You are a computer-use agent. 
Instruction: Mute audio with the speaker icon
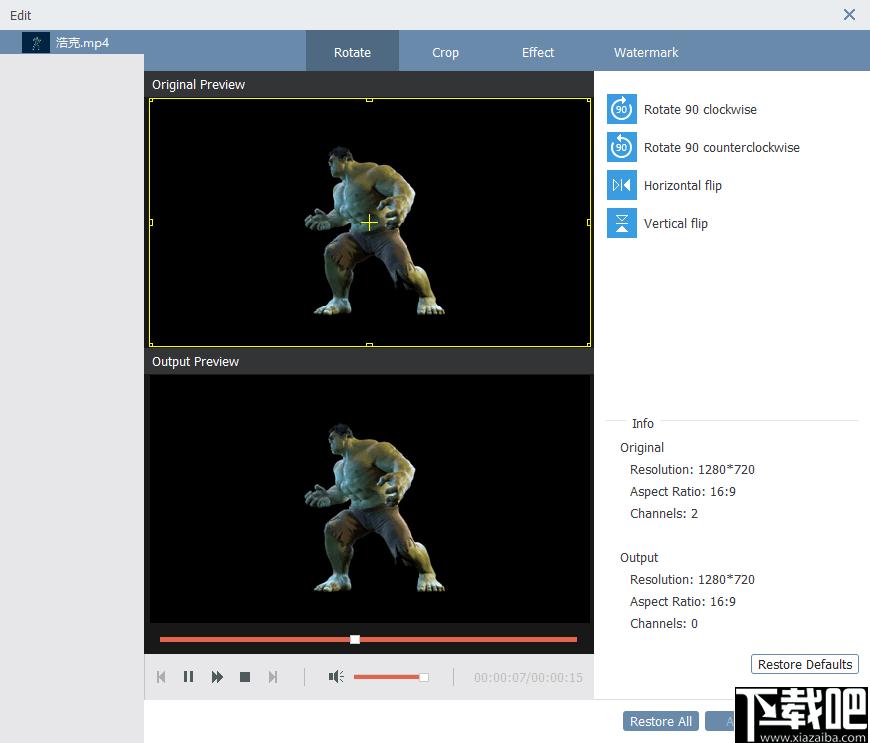[336, 676]
